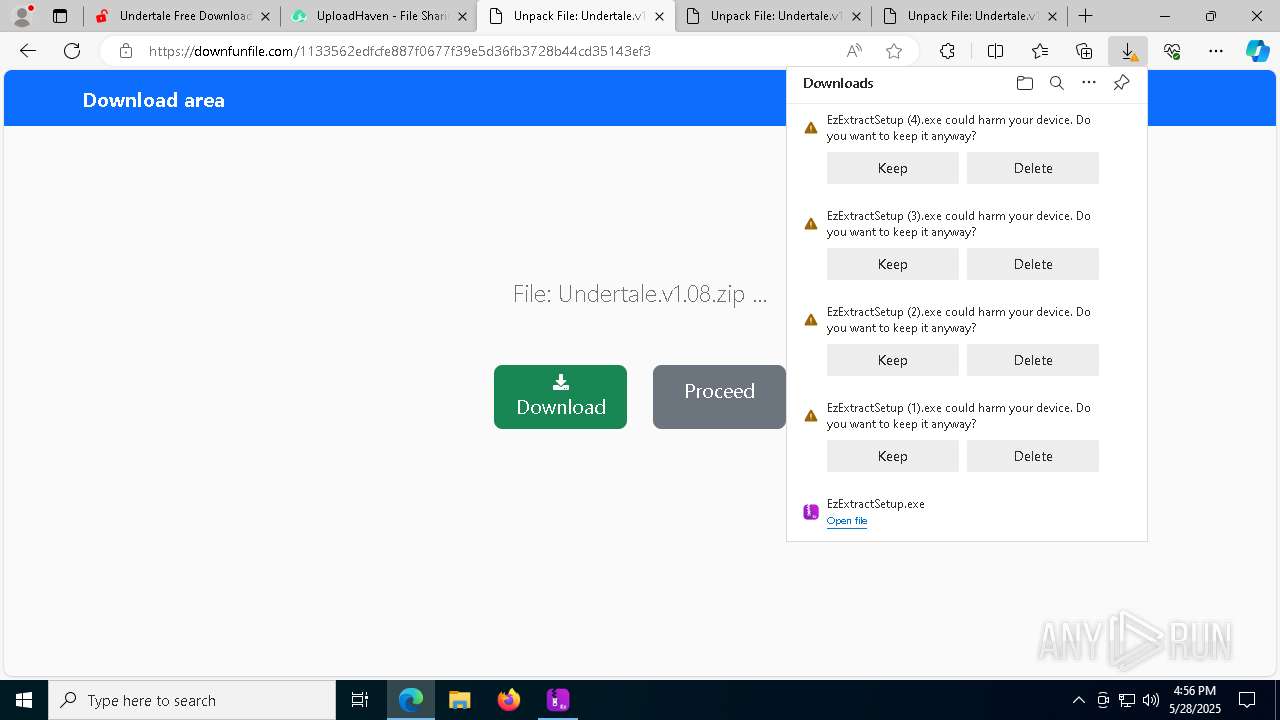Open the volume control in tray
Viewport: 1280px width, 720px height.
pyautogui.click(x=1150, y=700)
